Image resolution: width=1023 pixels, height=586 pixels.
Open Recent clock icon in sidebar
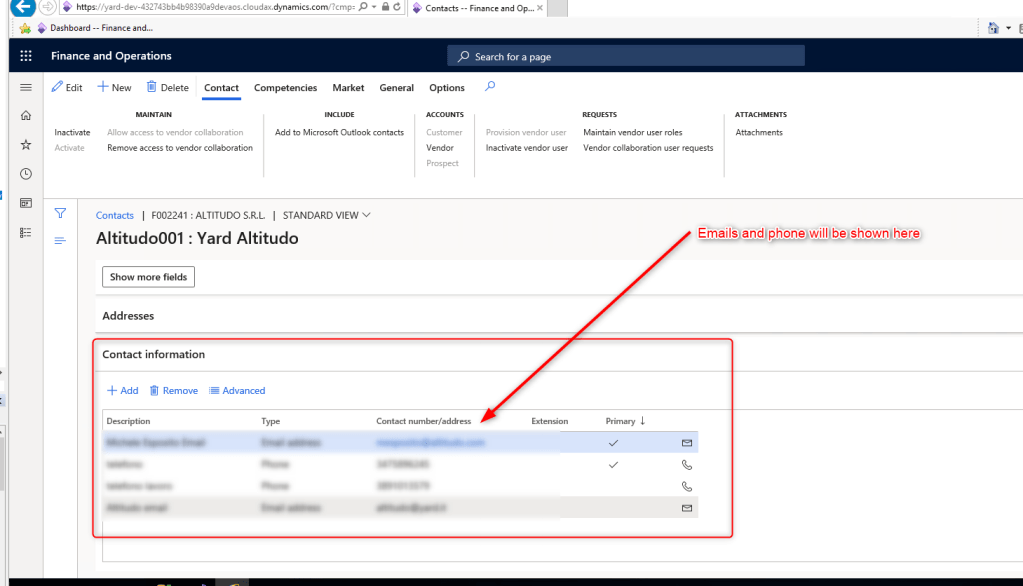[x=26, y=174]
